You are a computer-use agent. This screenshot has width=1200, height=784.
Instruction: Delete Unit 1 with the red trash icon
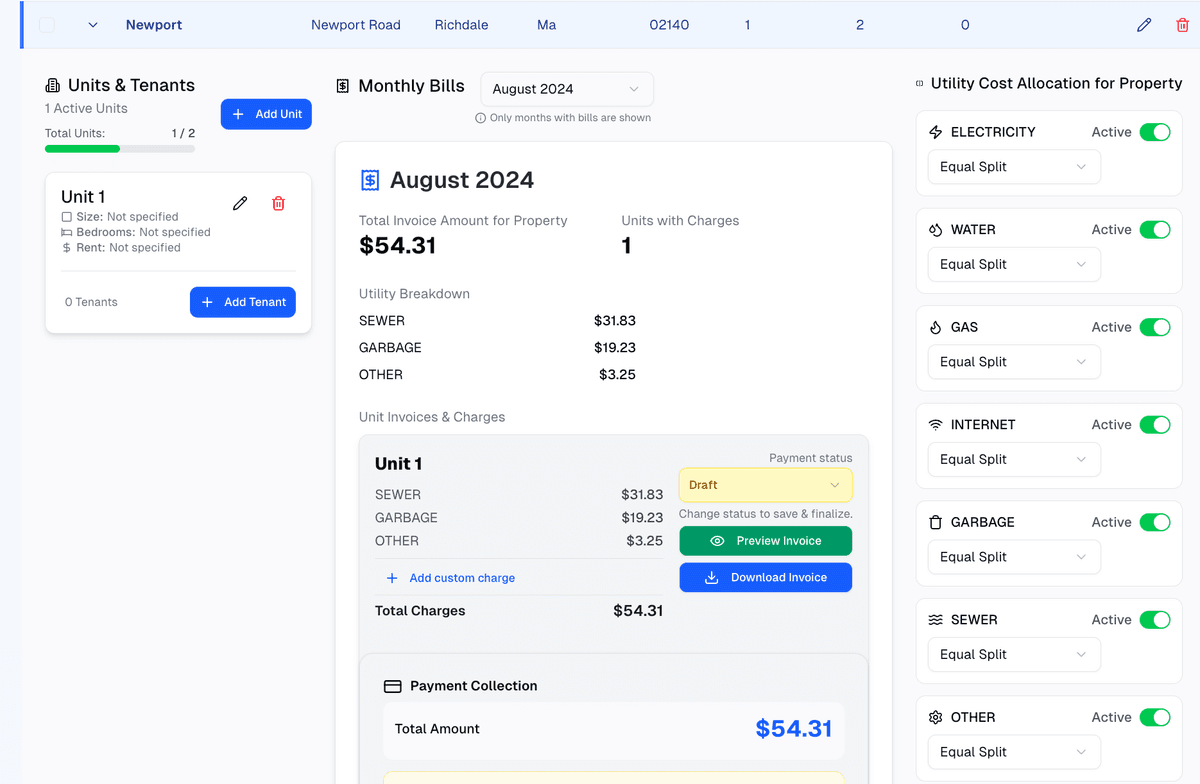click(279, 203)
